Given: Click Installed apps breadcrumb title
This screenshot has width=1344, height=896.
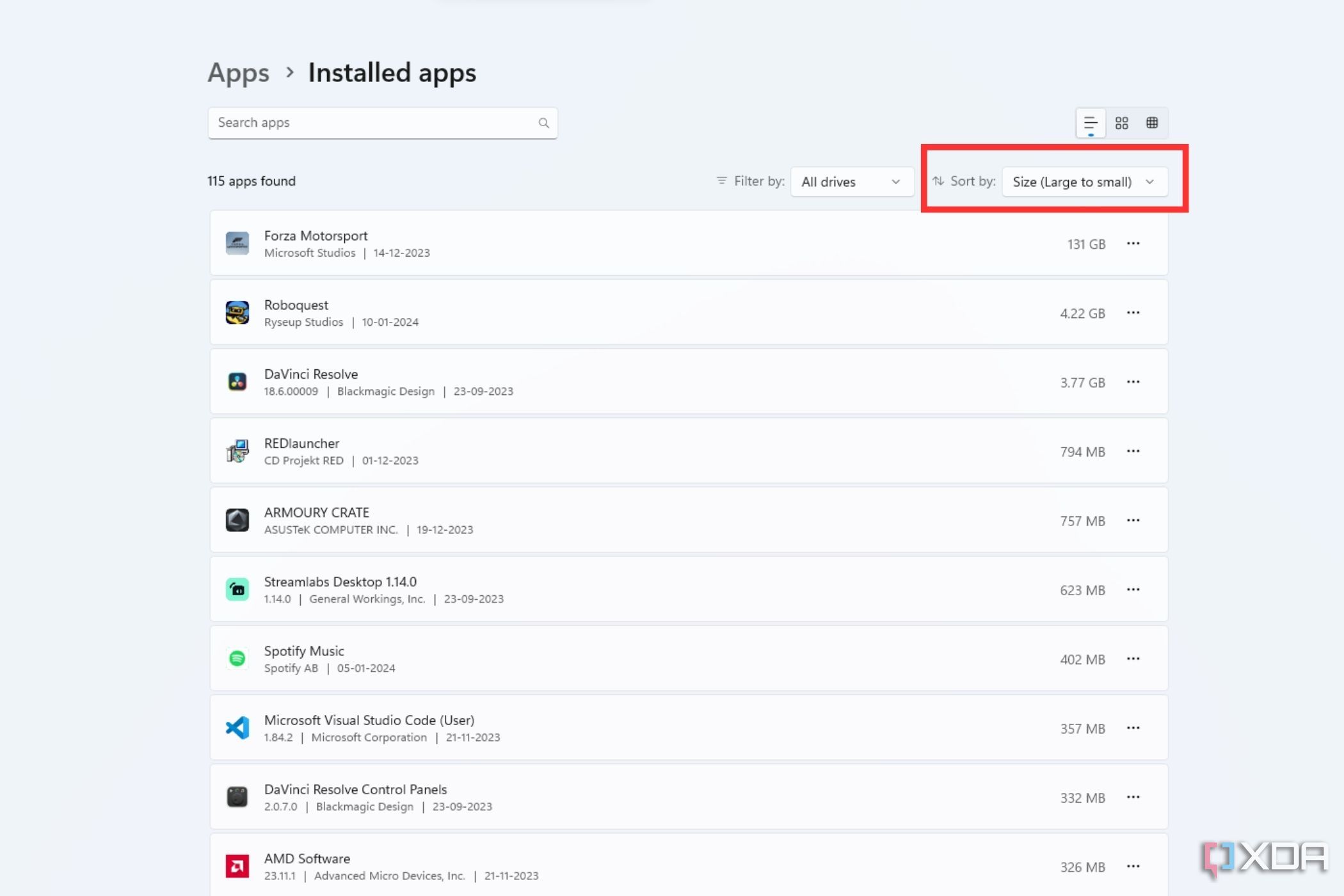Looking at the screenshot, I should 390,71.
